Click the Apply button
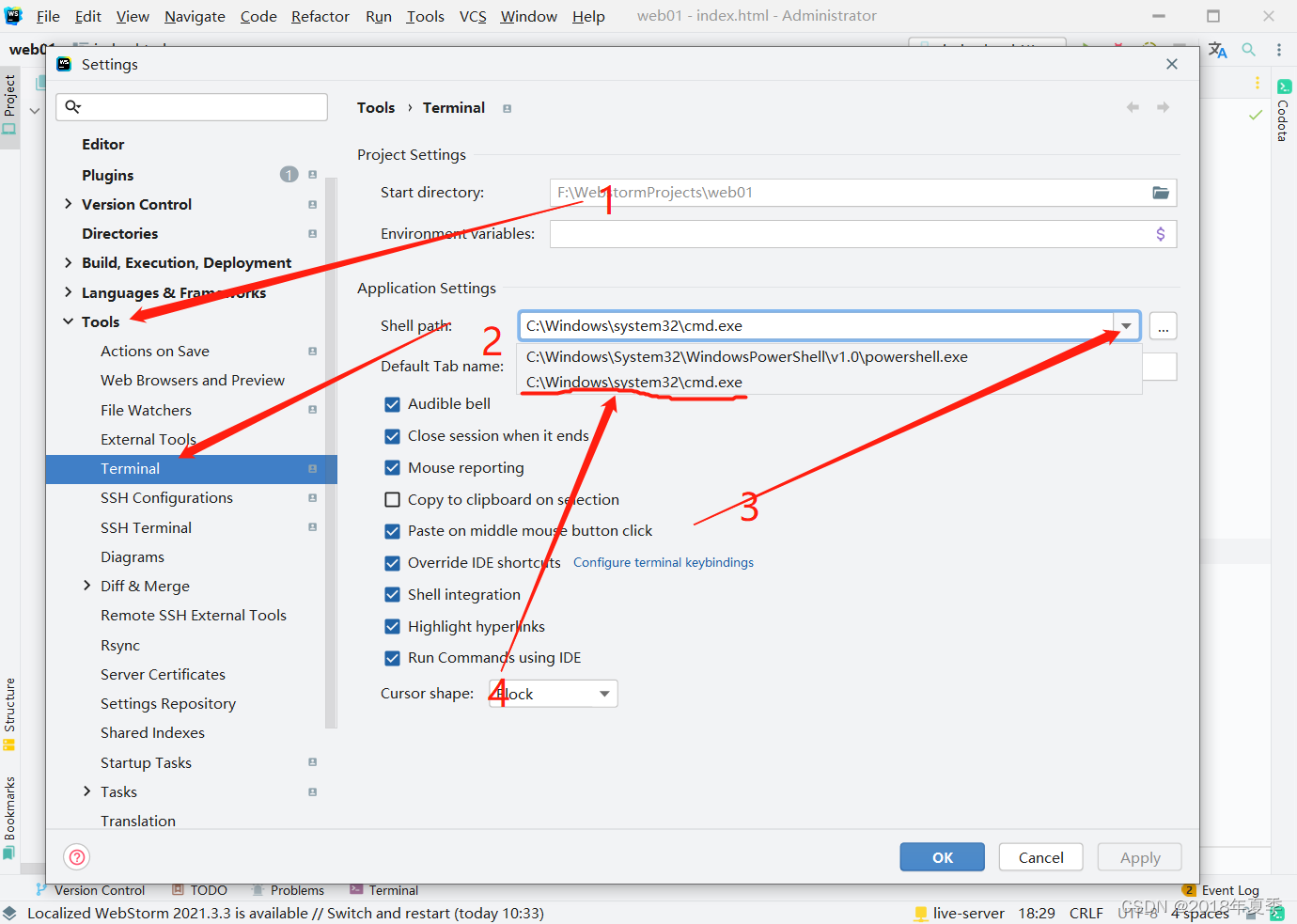Image resolution: width=1297 pixels, height=924 pixels. [1140, 857]
